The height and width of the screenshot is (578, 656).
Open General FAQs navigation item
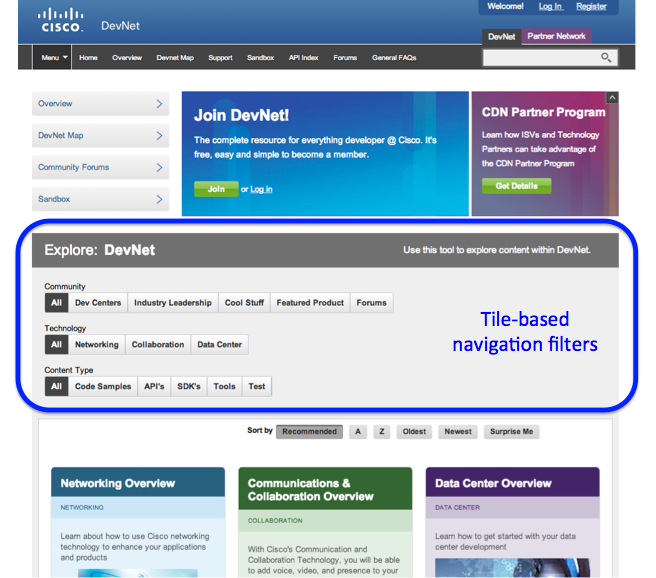pos(394,58)
